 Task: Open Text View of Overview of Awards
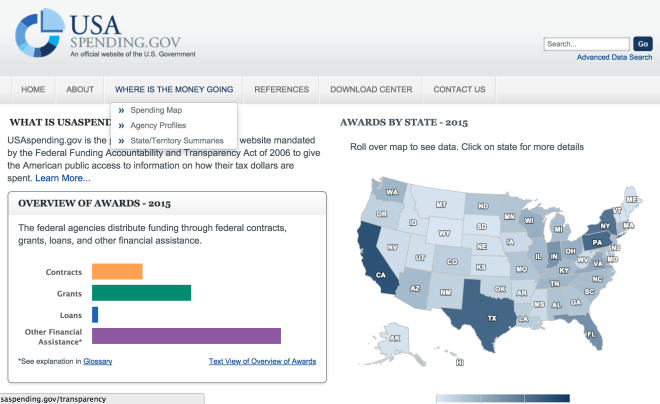click(262, 361)
